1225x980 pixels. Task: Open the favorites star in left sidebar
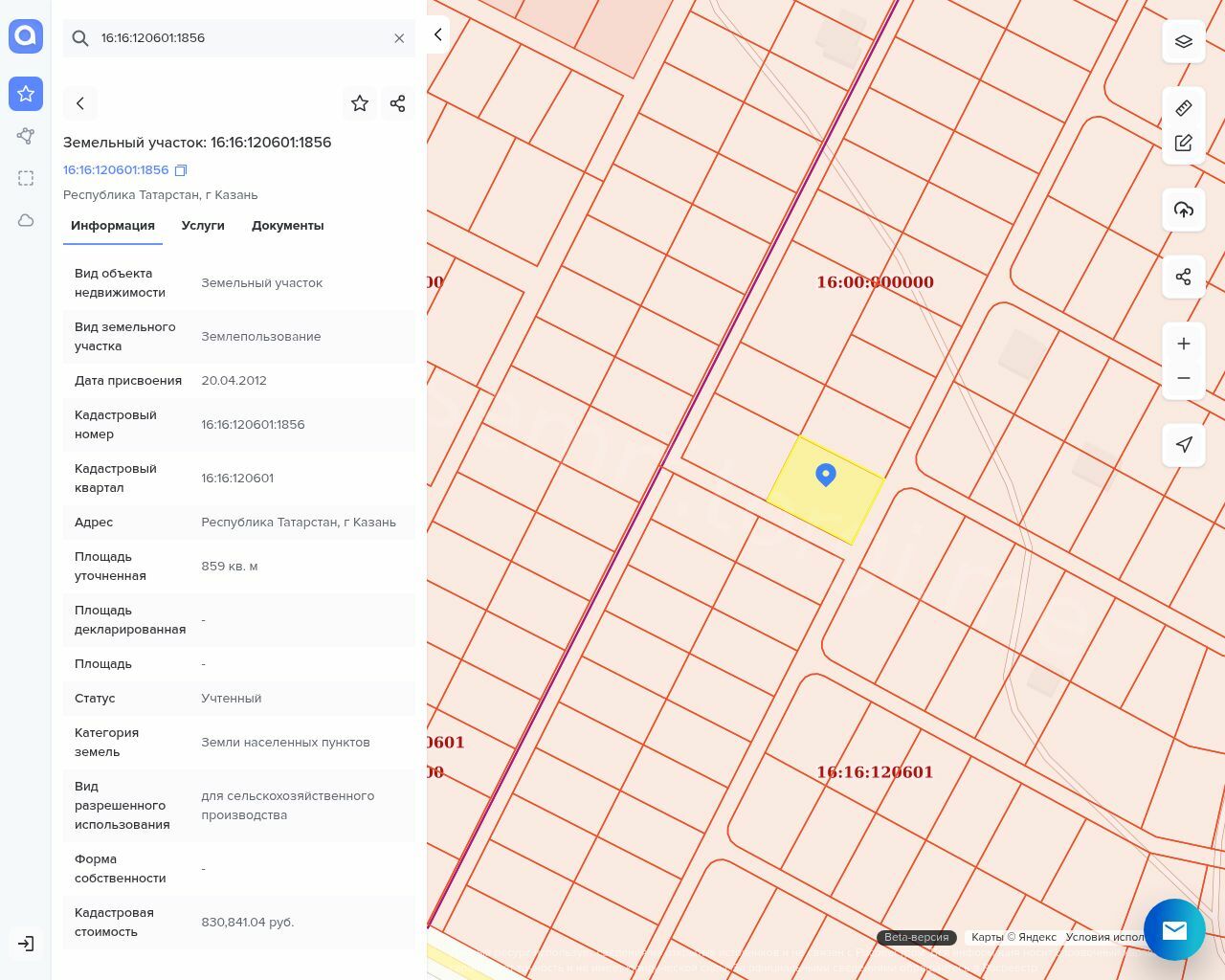tap(26, 94)
